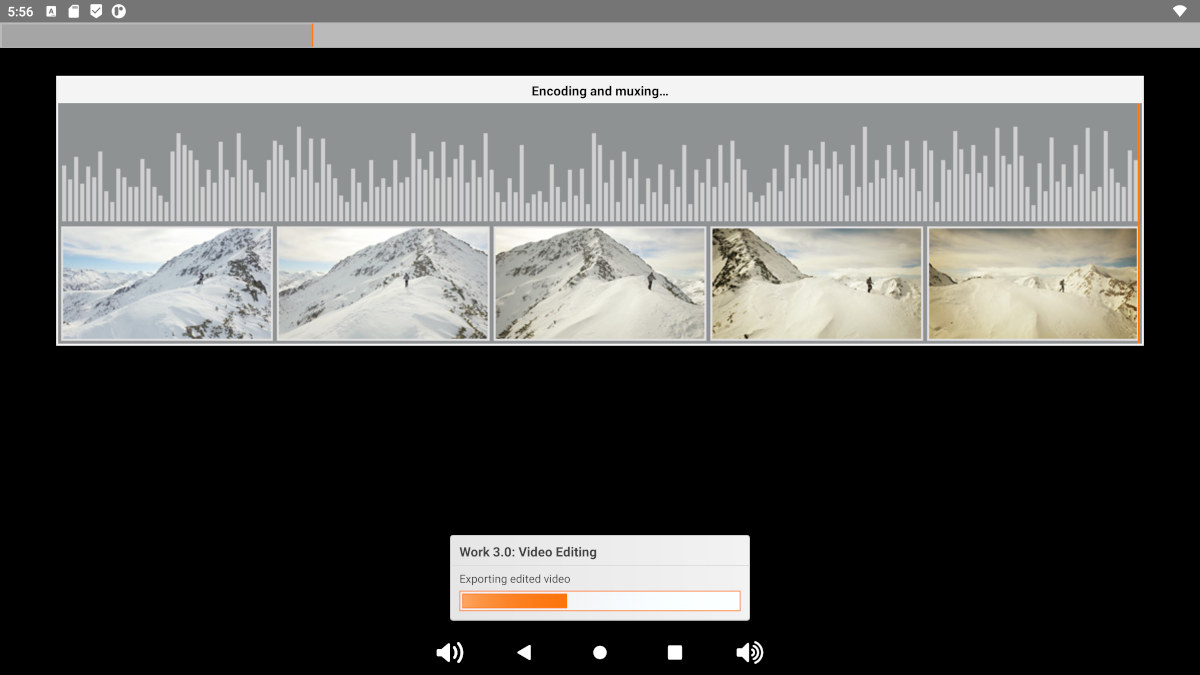1200x675 pixels.
Task: Tap the Back triangle navigation button
Action: coord(524,653)
